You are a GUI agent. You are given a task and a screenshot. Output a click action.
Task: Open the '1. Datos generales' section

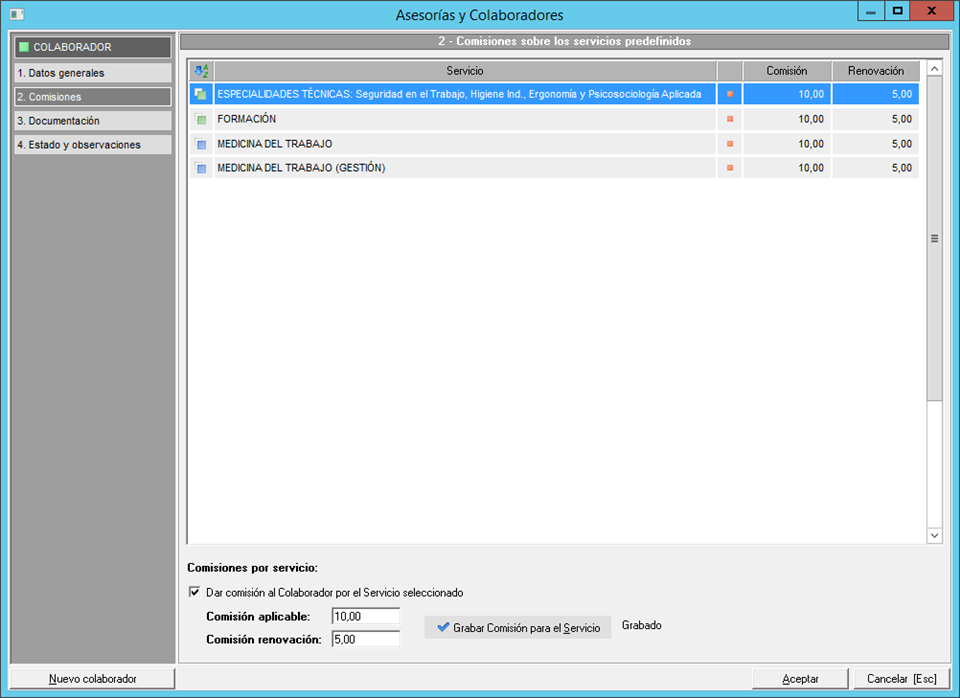click(92, 73)
